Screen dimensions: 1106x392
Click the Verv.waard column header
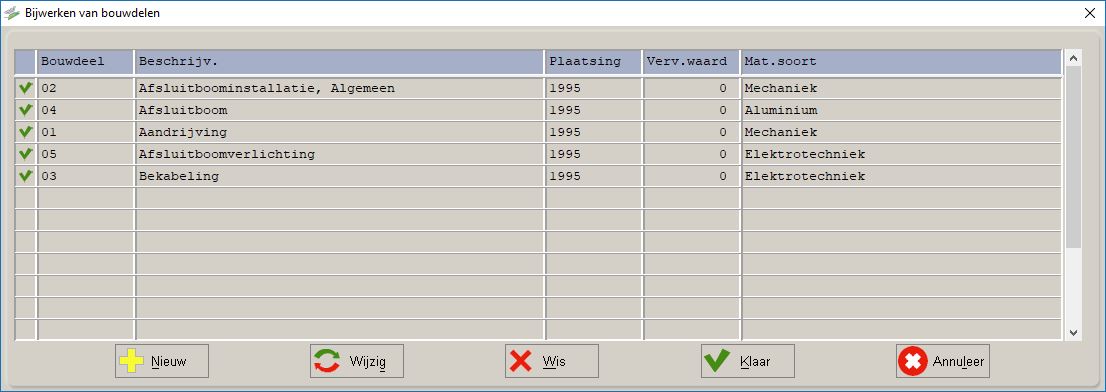coord(691,62)
